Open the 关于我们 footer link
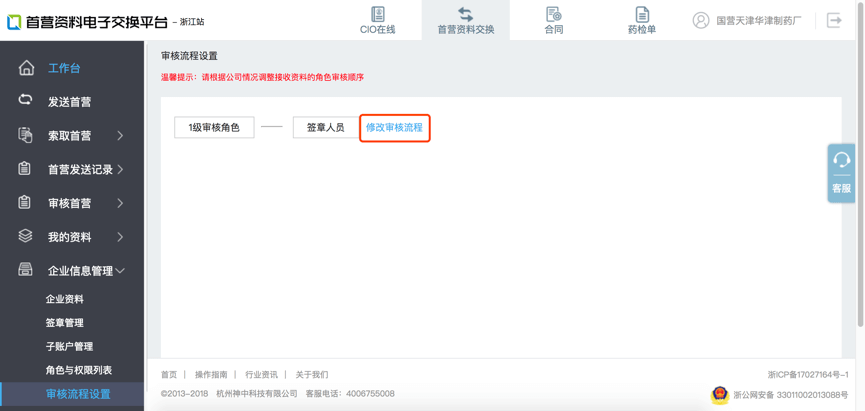The width and height of the screenshot is (865, 411). [312, 375]
